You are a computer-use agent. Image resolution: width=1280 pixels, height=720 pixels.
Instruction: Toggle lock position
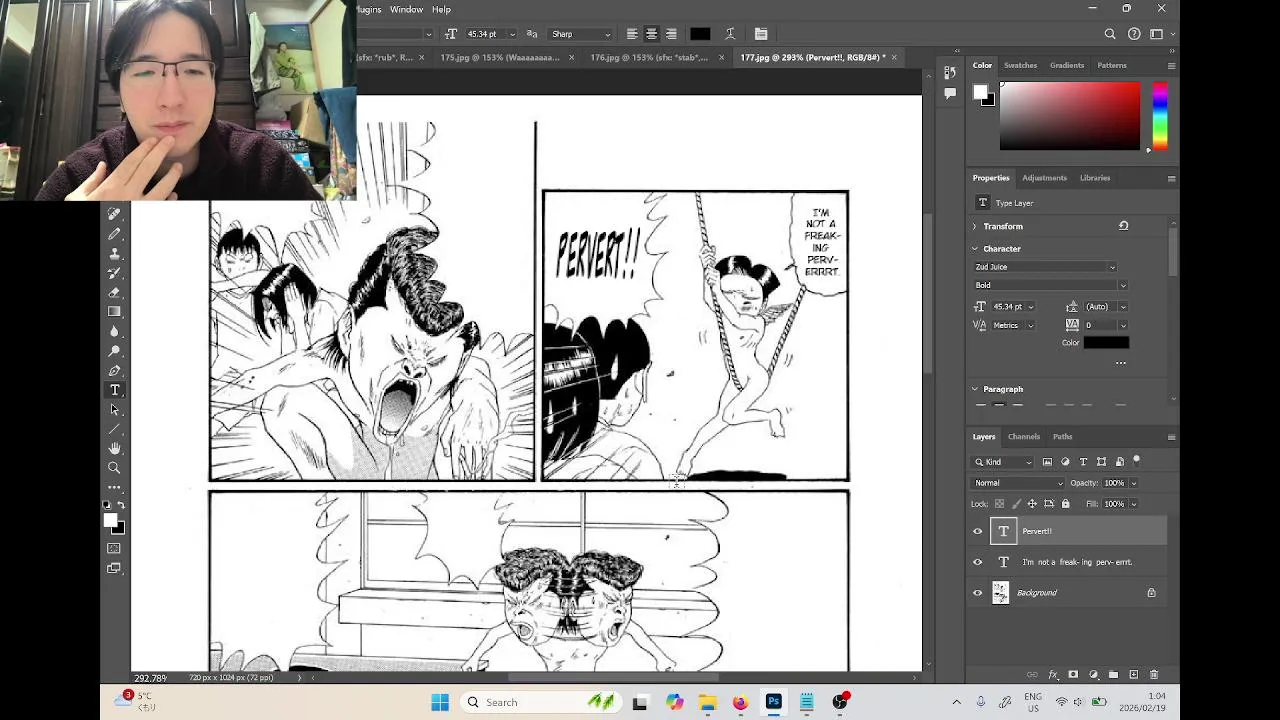tap(1032, 504)
